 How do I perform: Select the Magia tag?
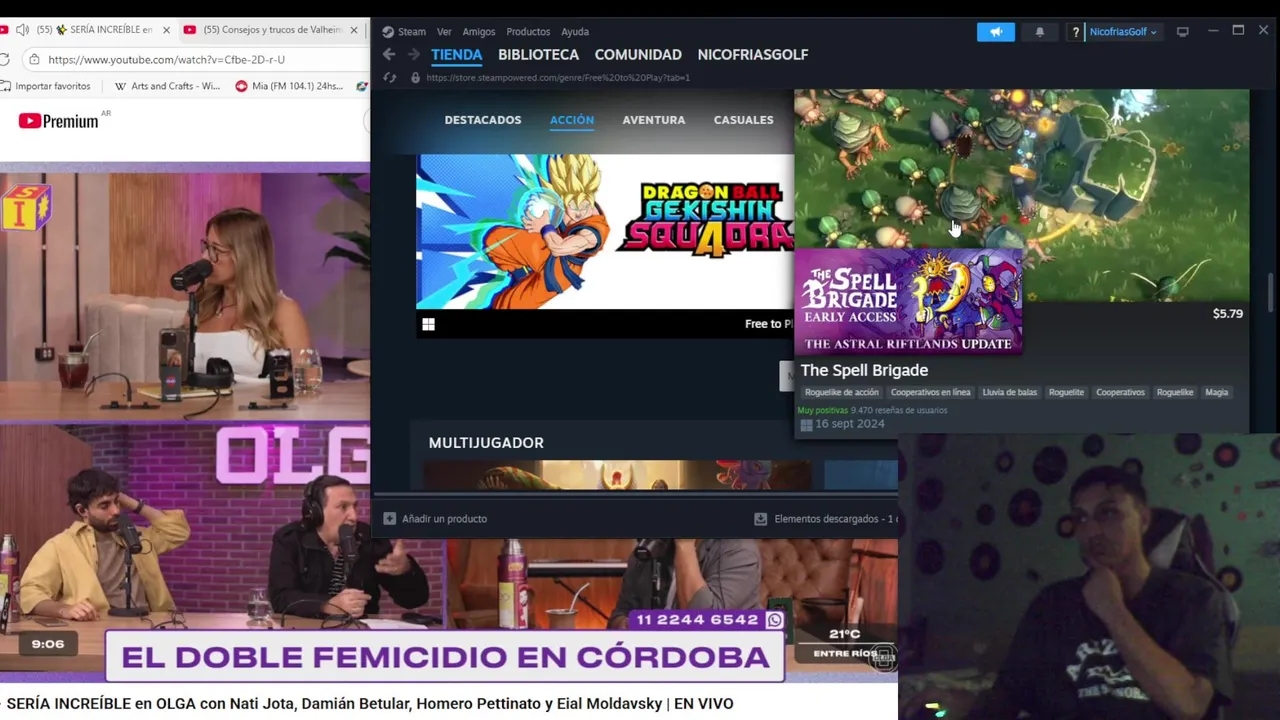(x=1216, y=392)
